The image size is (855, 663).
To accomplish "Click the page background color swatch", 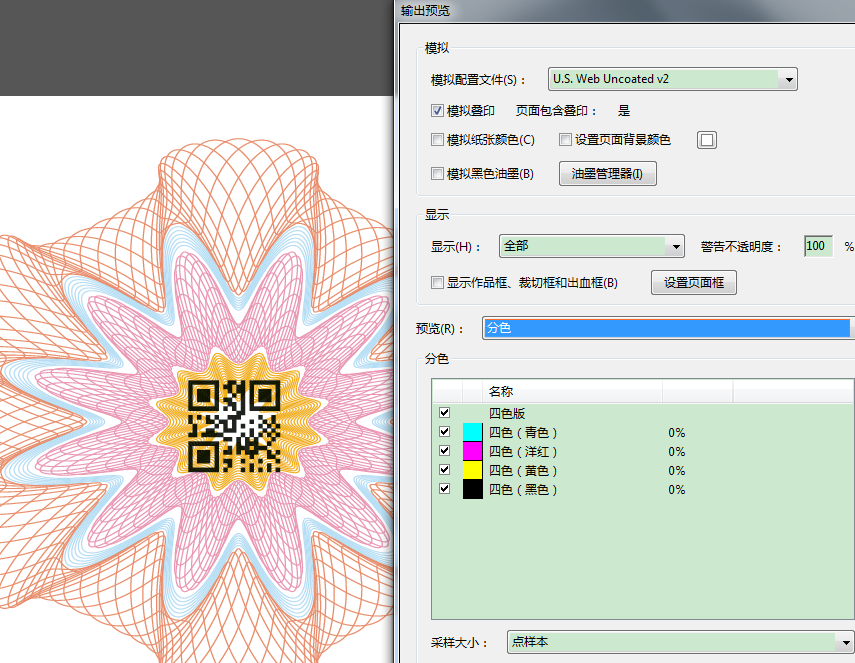I will pyautogui.click(x=706, y=139).
